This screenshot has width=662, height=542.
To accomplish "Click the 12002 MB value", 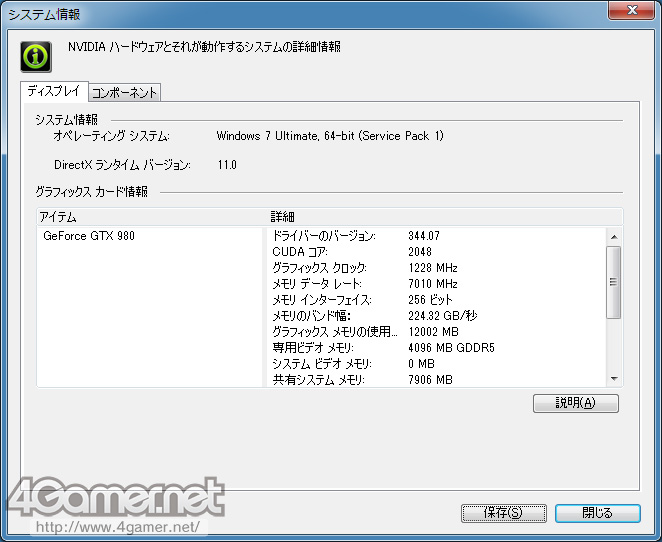I will click(x=433, y=332).
